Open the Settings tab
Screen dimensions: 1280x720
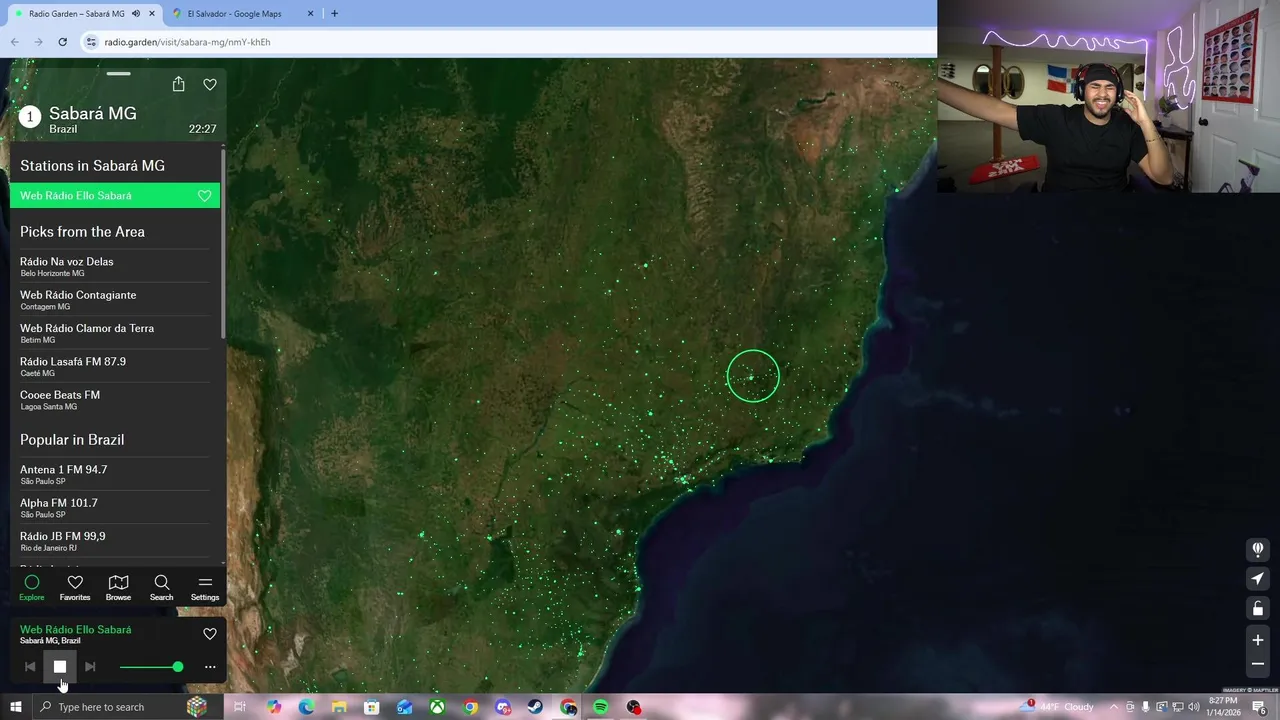[x=205, y=588]
